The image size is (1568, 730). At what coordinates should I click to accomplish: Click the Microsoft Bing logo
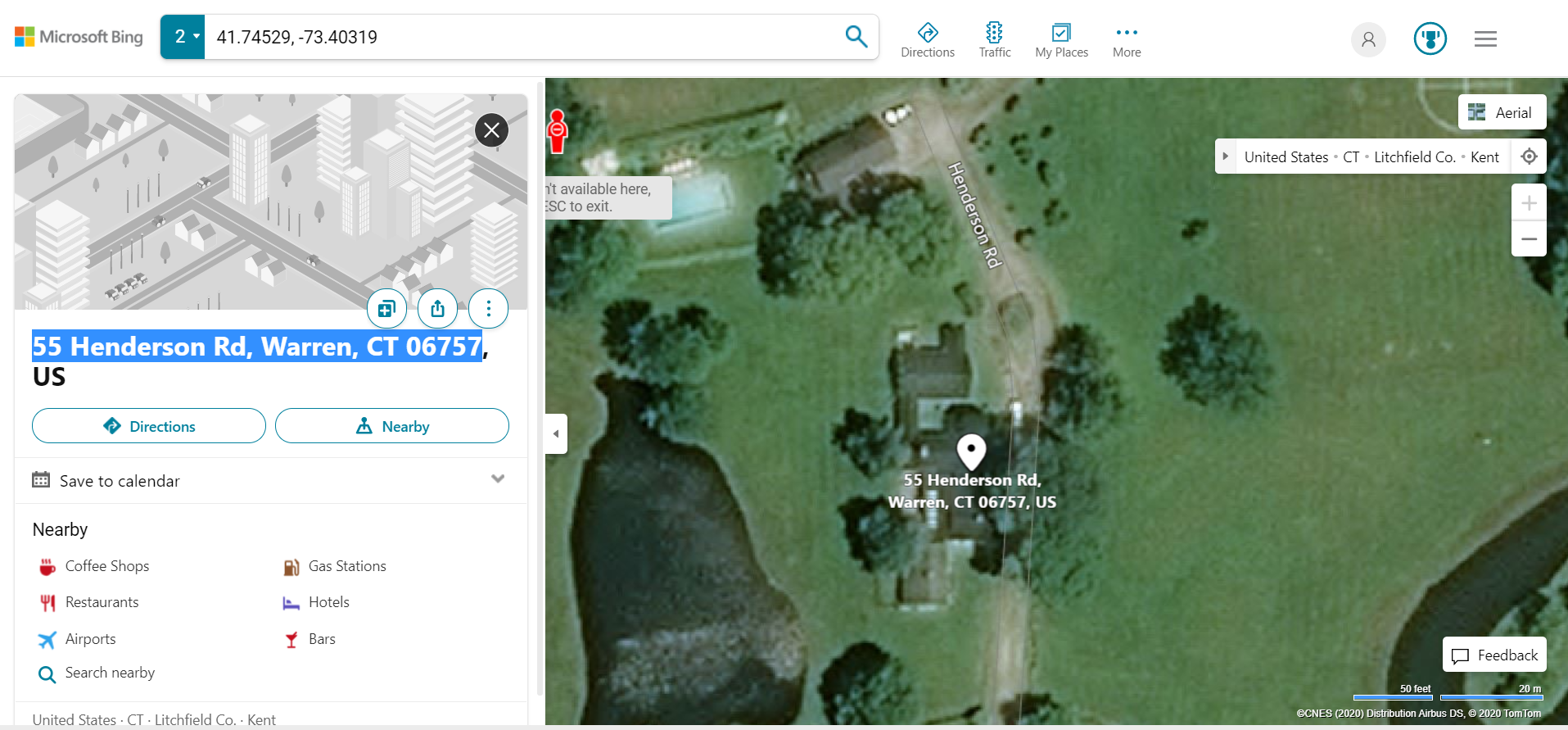[79, 37]
